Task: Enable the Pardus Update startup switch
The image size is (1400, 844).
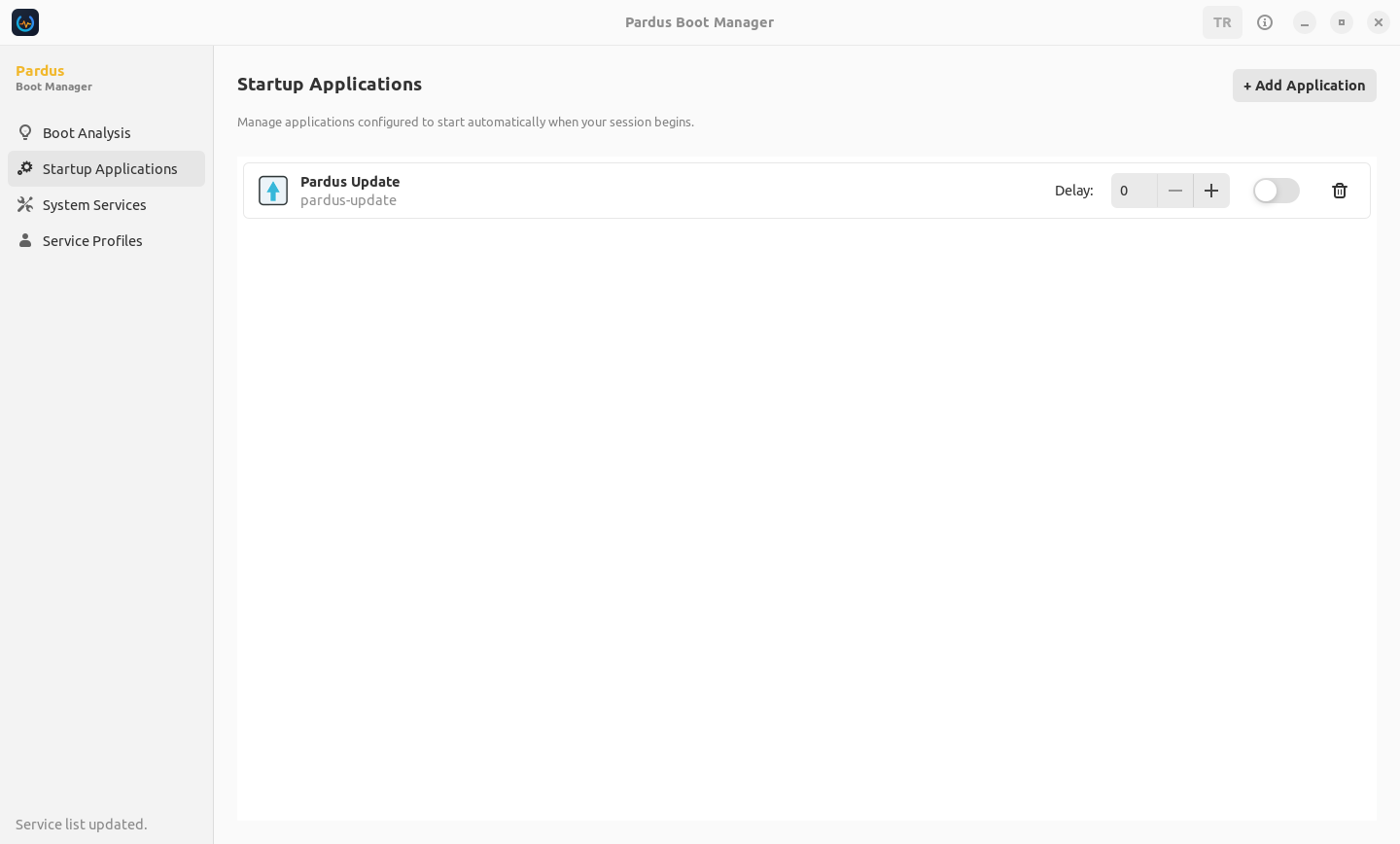Action: coord(1277,191)
